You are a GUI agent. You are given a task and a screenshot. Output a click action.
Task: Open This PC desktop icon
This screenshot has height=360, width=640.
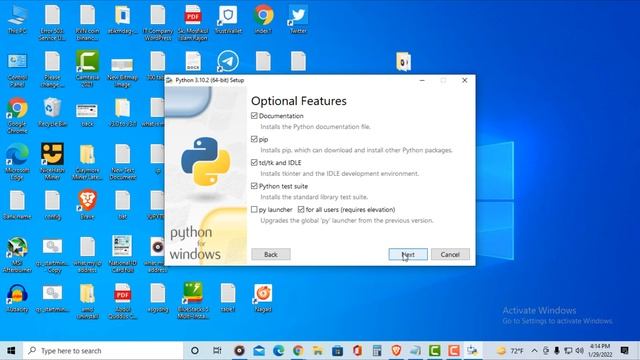point(17,20)
